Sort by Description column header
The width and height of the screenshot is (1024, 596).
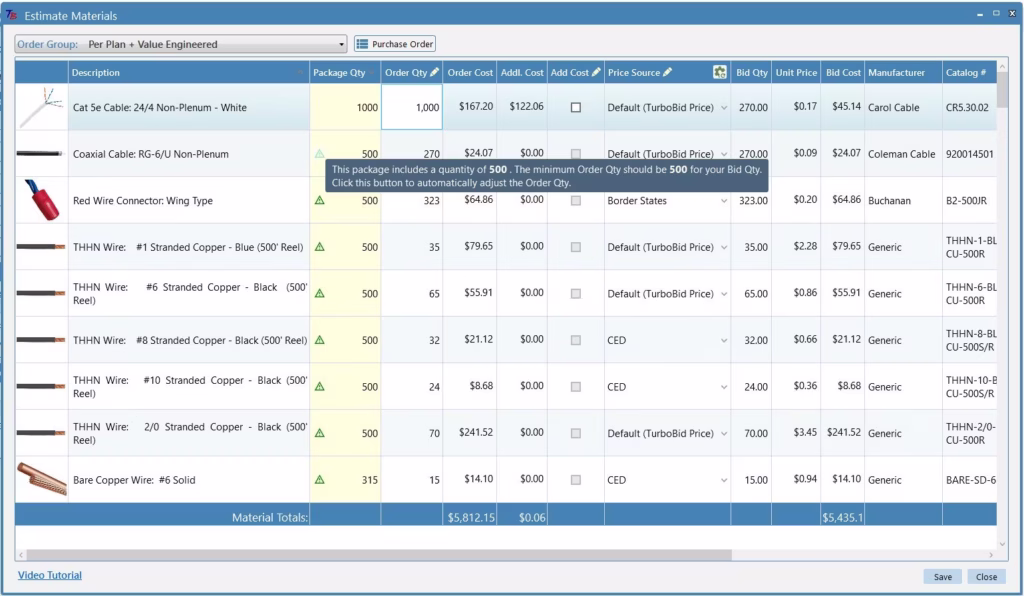pos(189,72)
